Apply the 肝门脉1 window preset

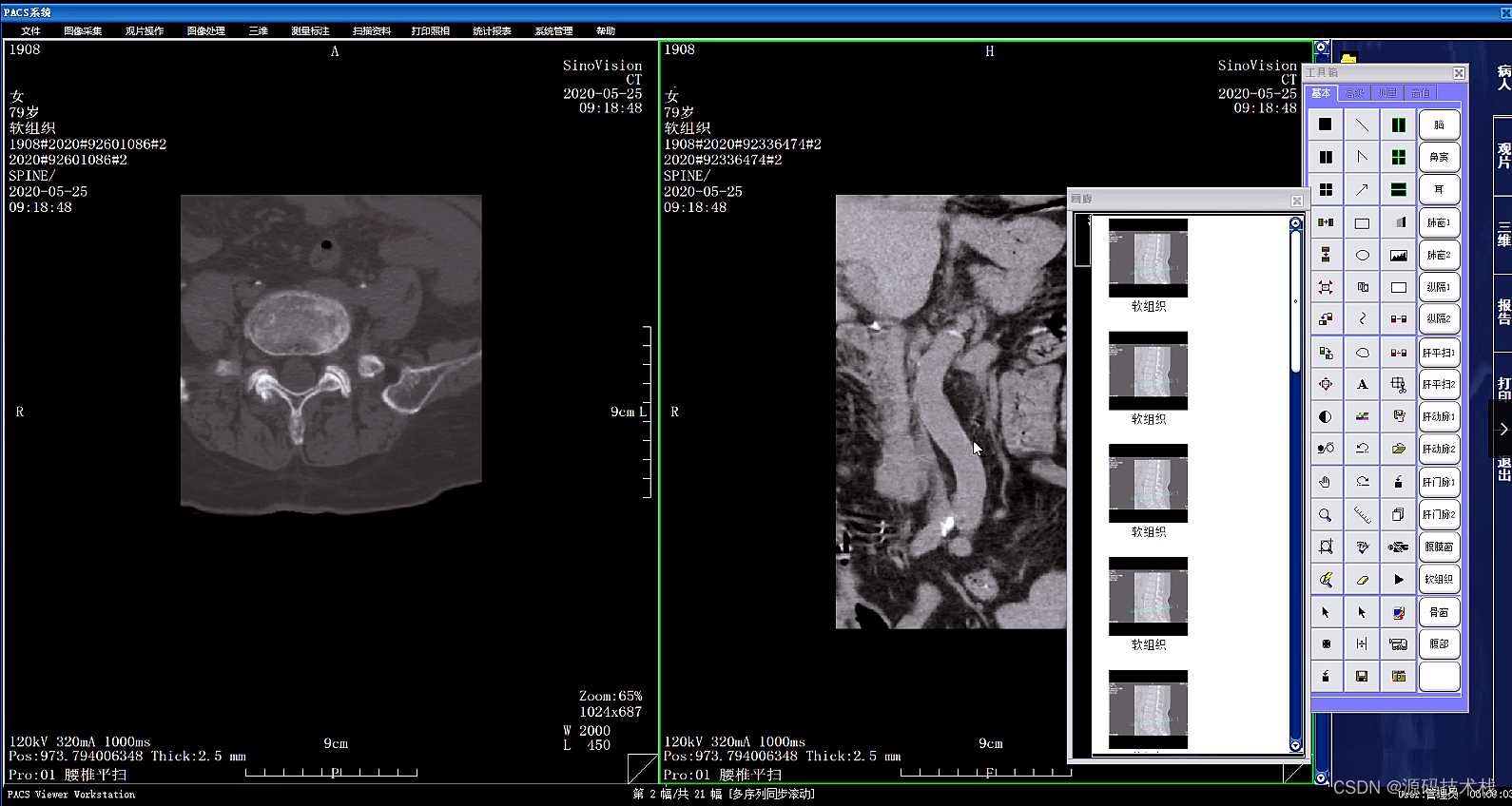coord(1439,482)
